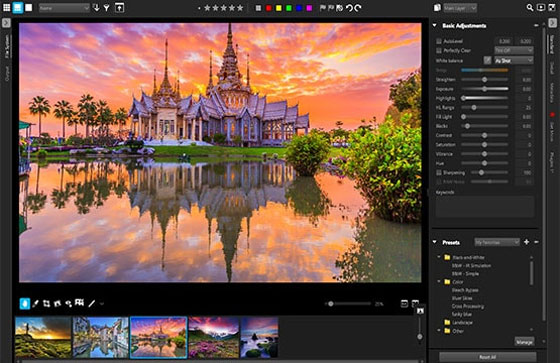Screen dimensions: 560x363
Task: Select the Black and White presets folder
Action: 468,257
